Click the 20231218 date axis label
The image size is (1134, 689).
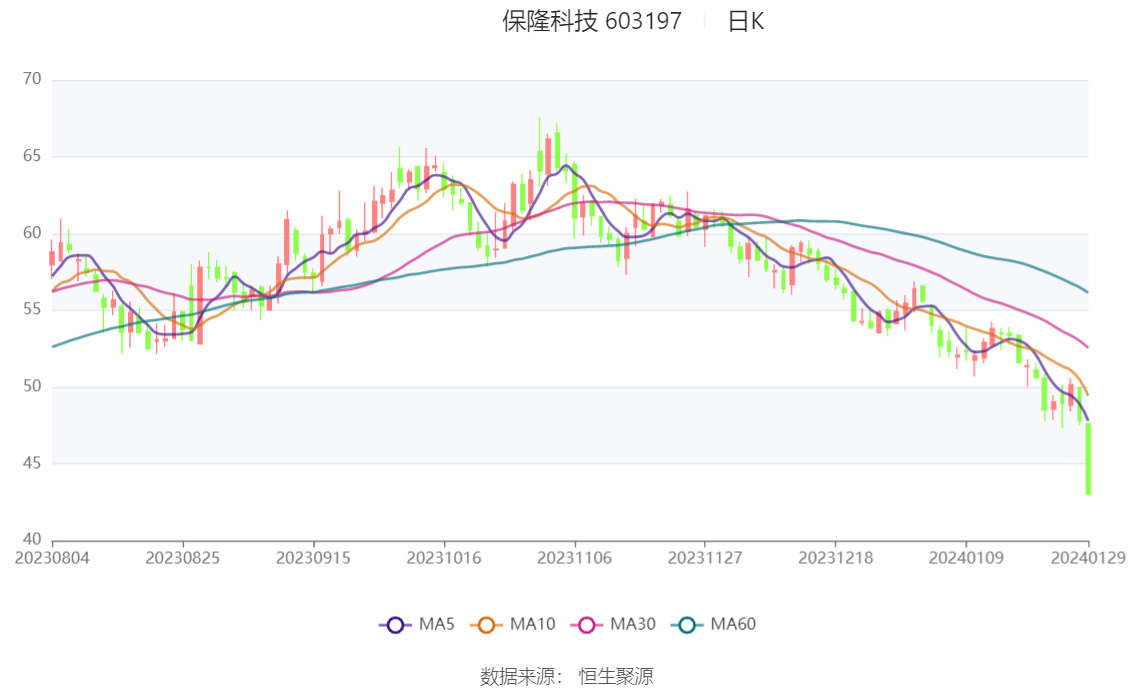[836, 558]
